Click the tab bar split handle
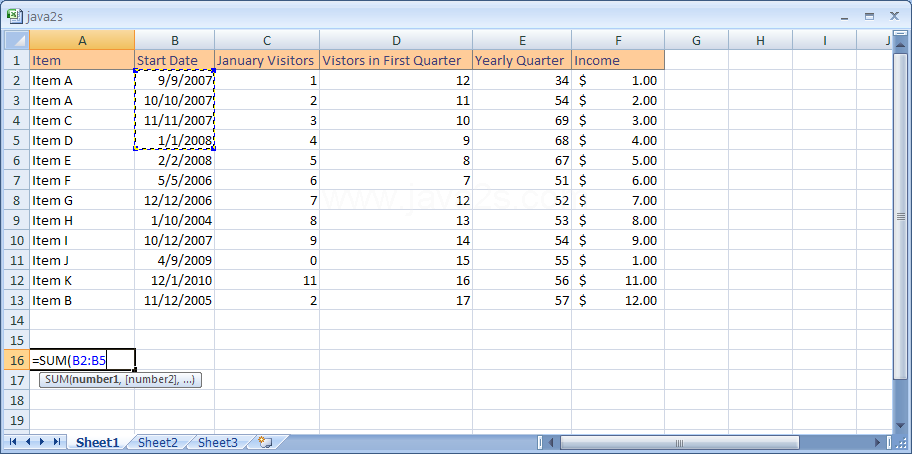 tap(540, 442)
